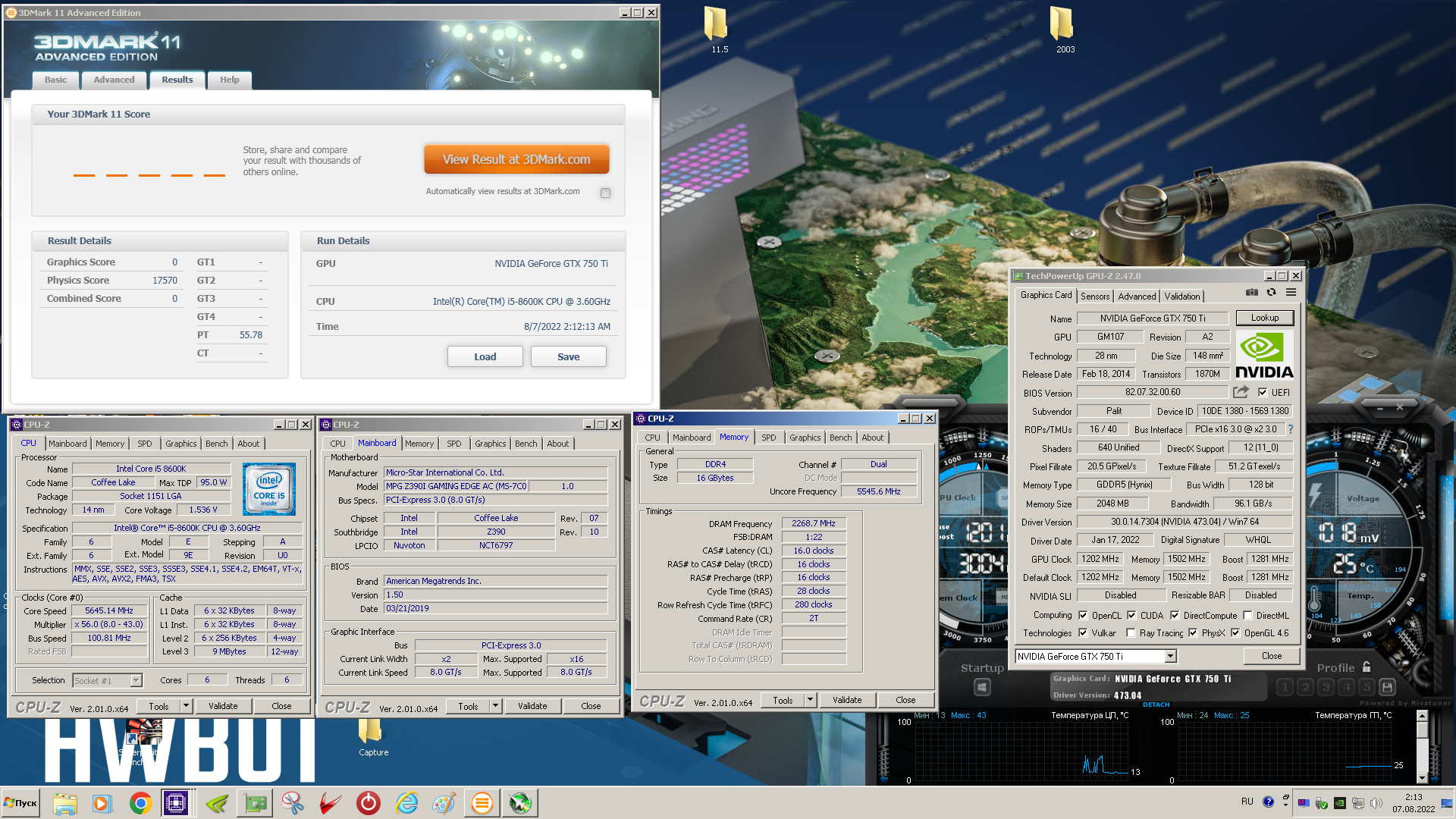Switch to 3DMark Basic tab
Image resolution: width=1456 pixels, height=819 pixels.
tap(55, 80)
